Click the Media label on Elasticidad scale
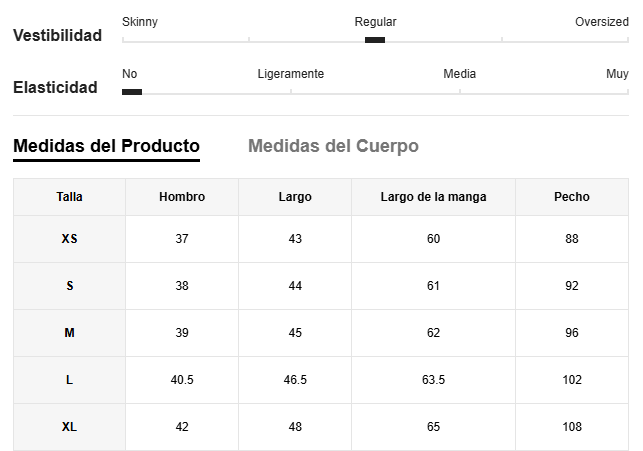This screenshot has height=451, width=643. 460,74
